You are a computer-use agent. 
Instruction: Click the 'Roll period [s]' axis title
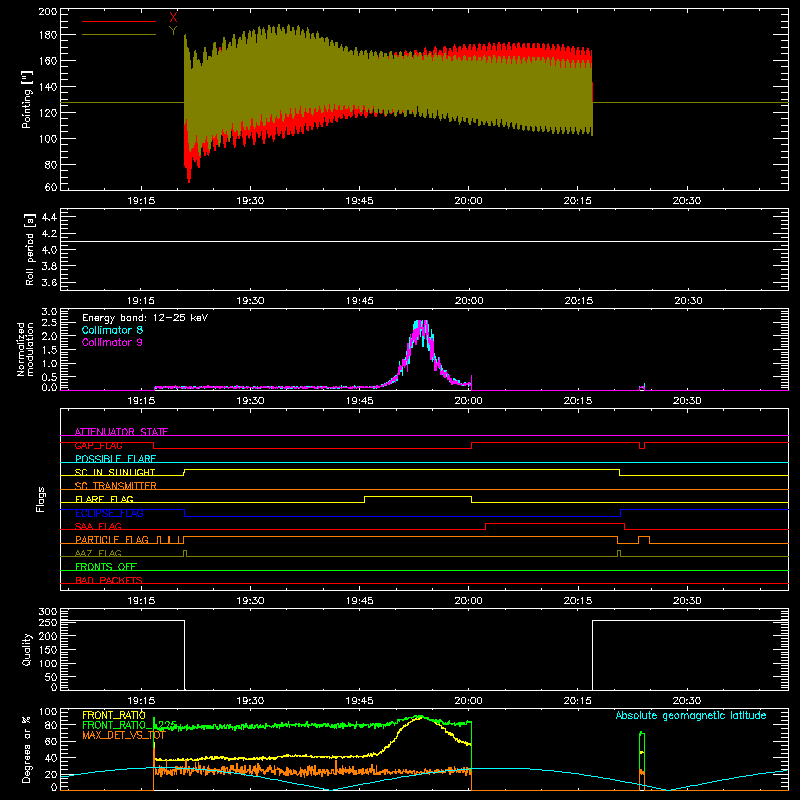(30, 249)
